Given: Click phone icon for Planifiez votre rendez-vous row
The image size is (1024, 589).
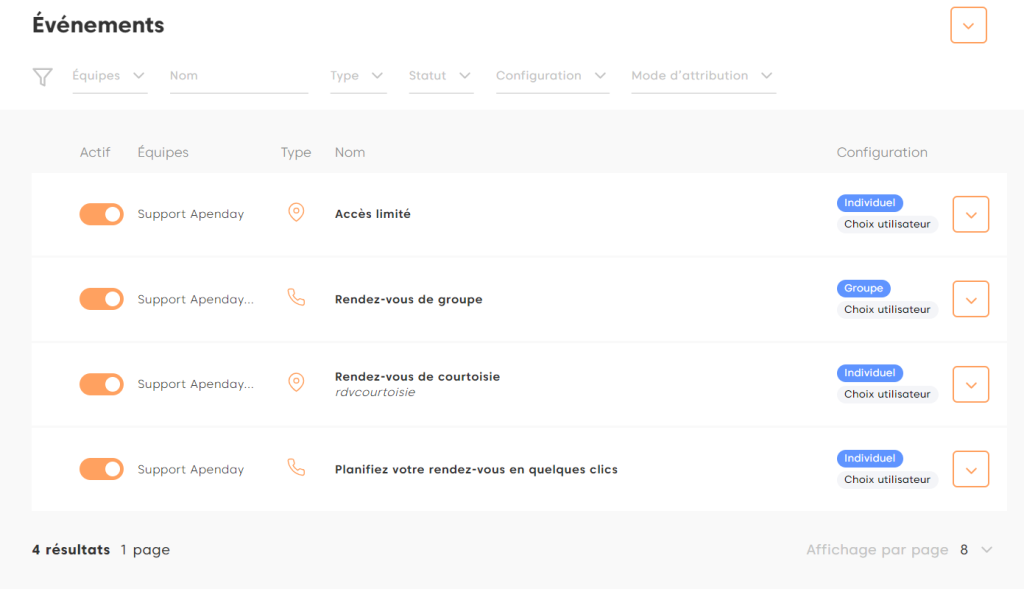Looking at the screenshot, I should pos(295,468).
